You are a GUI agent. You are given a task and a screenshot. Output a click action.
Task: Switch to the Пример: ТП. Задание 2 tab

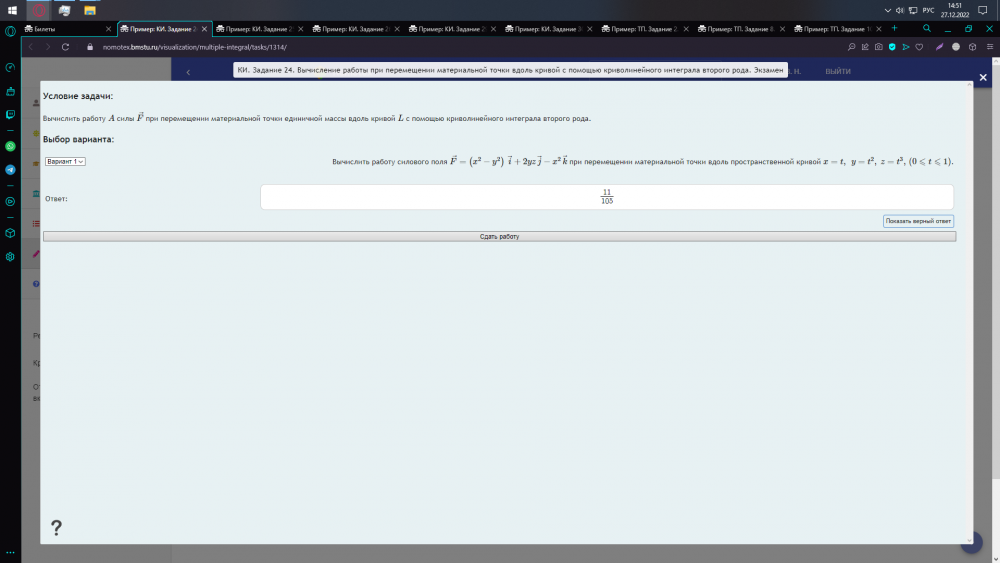pyautogui.click(x=644, y=29)
